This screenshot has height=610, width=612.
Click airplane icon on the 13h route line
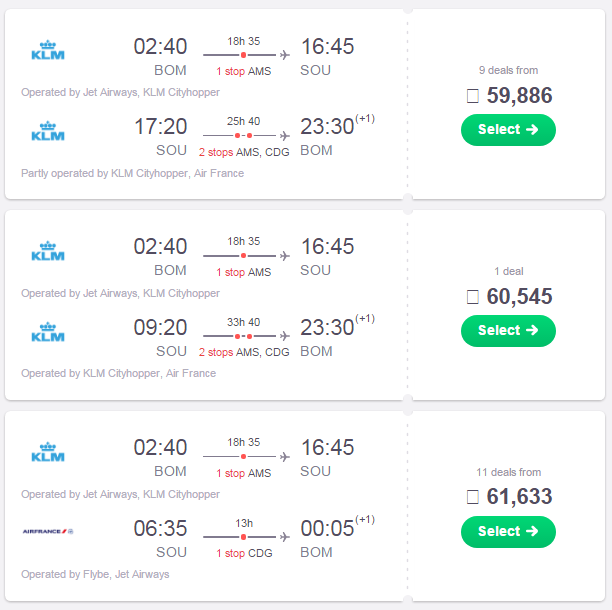[x=285, y=537]
